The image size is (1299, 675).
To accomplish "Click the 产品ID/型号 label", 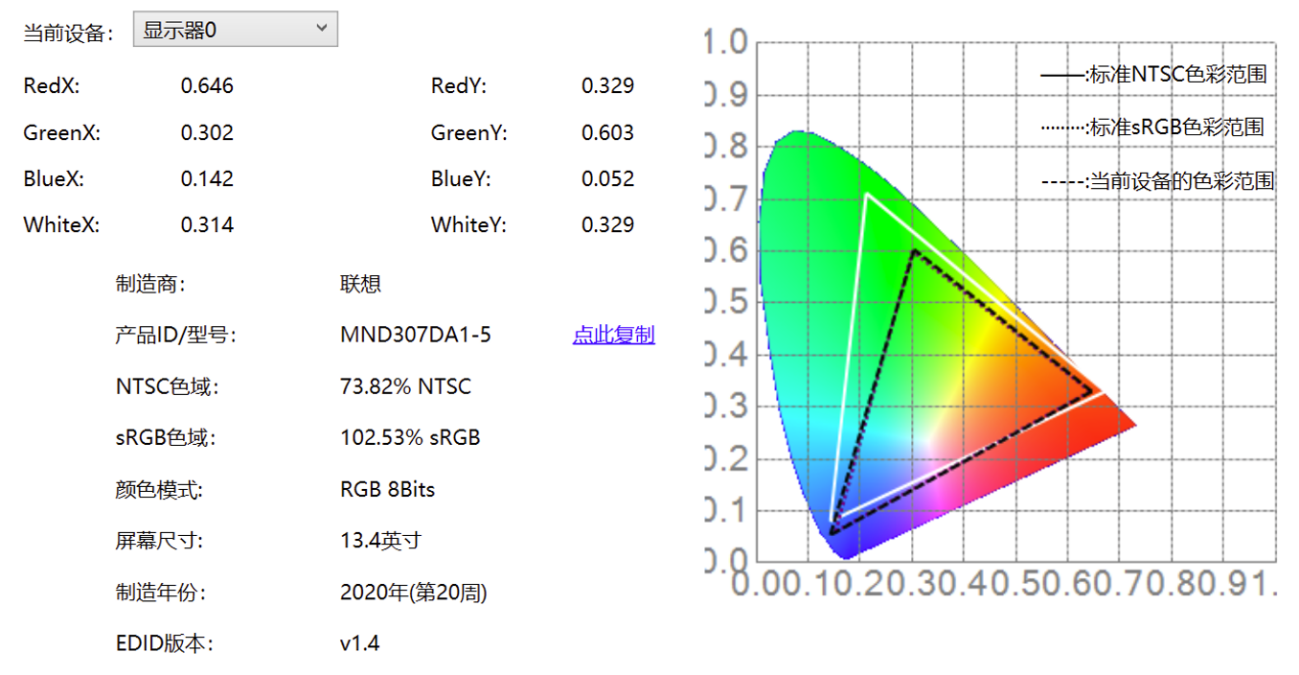I will [176, 335].
